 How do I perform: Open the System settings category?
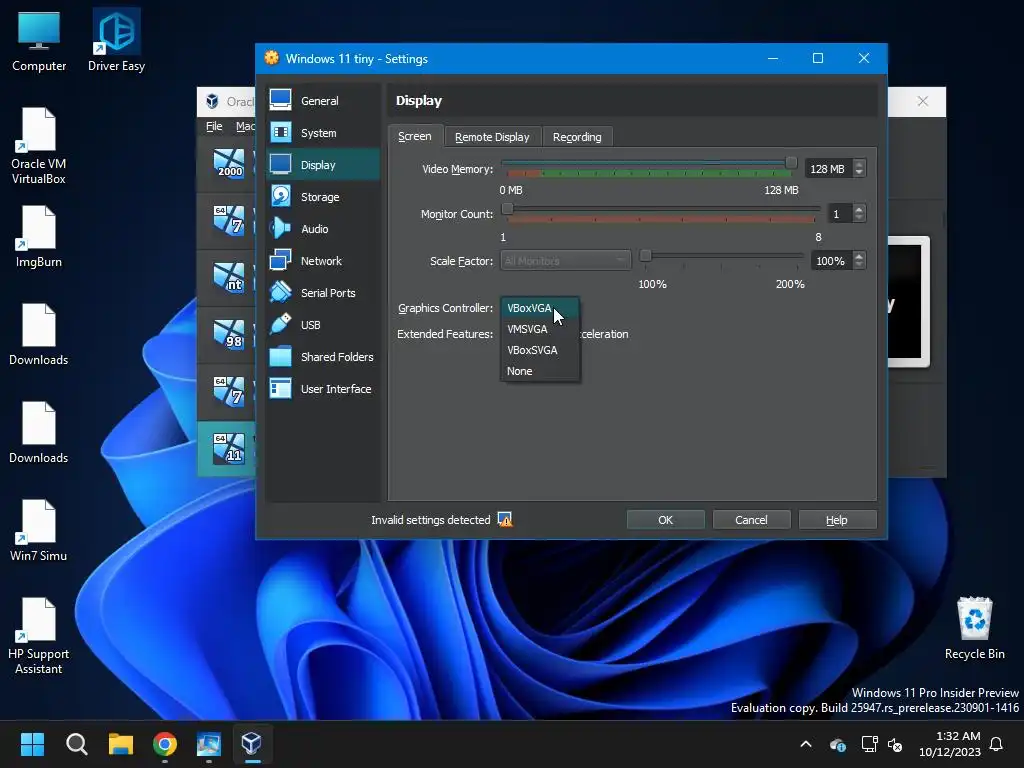click(x=323, y=133)
